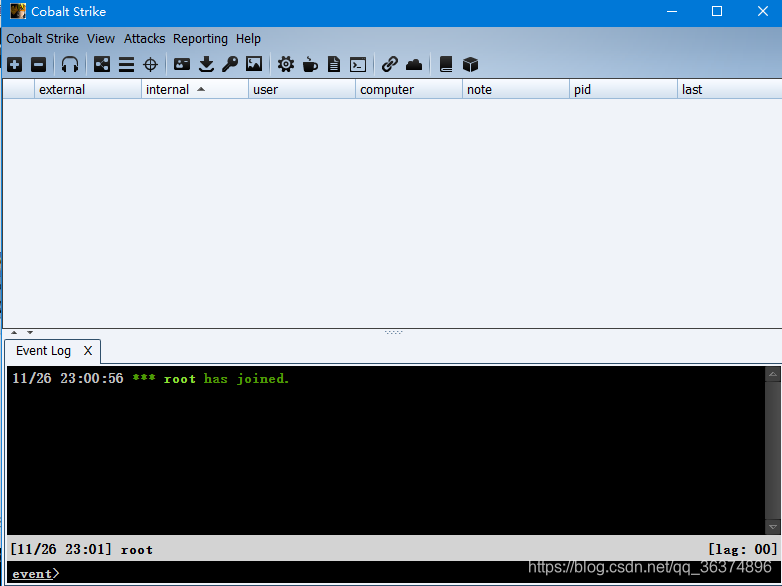Screen dimensions: 782x586
Task: Open downloaded files via download arrow icon
Action: (206, 64)
